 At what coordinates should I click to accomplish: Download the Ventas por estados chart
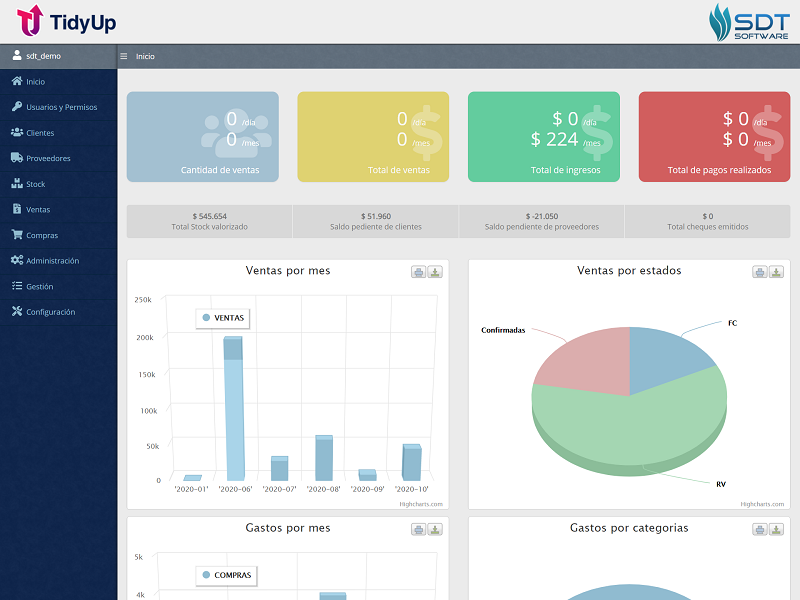(776, 272)
